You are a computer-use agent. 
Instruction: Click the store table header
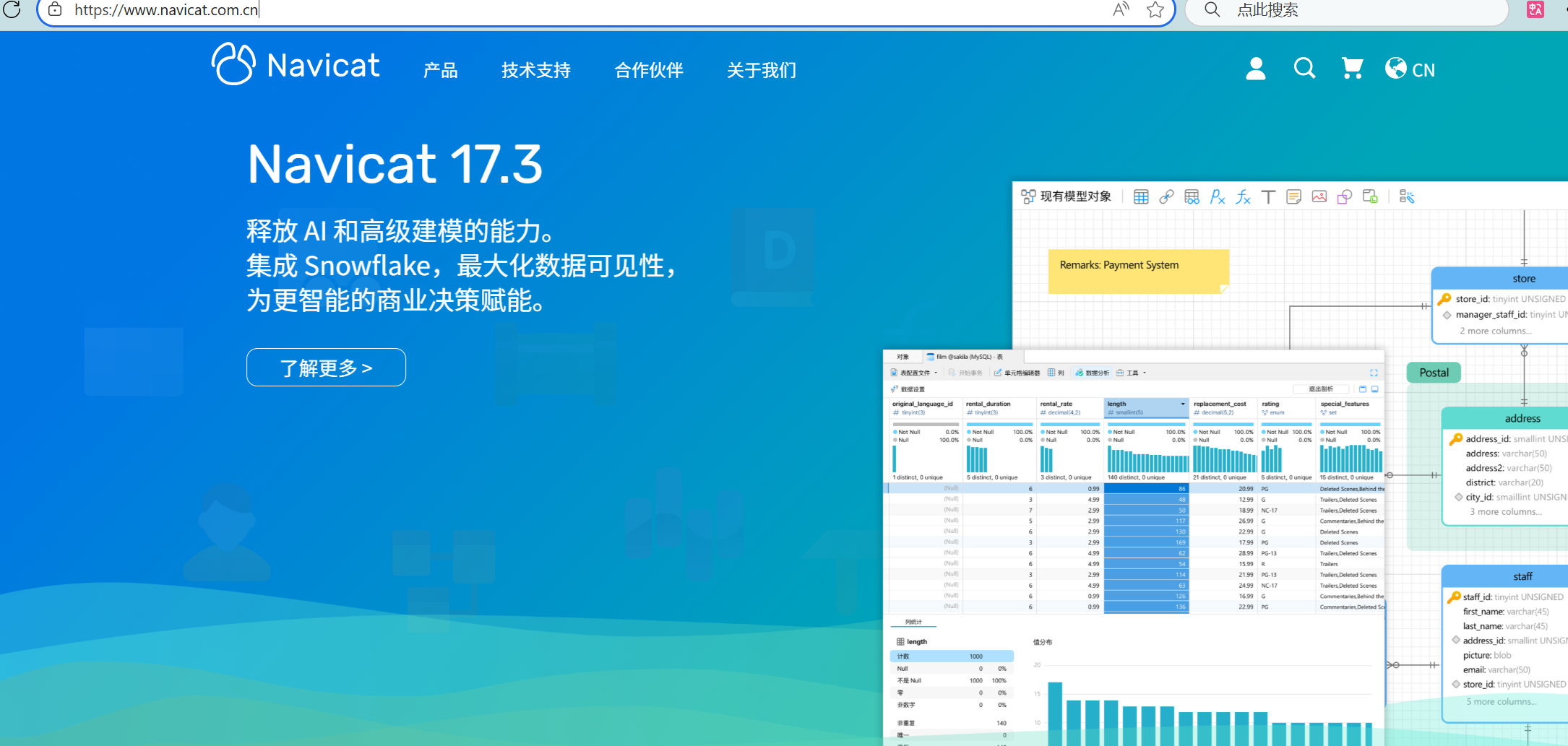pos(1500,278)
